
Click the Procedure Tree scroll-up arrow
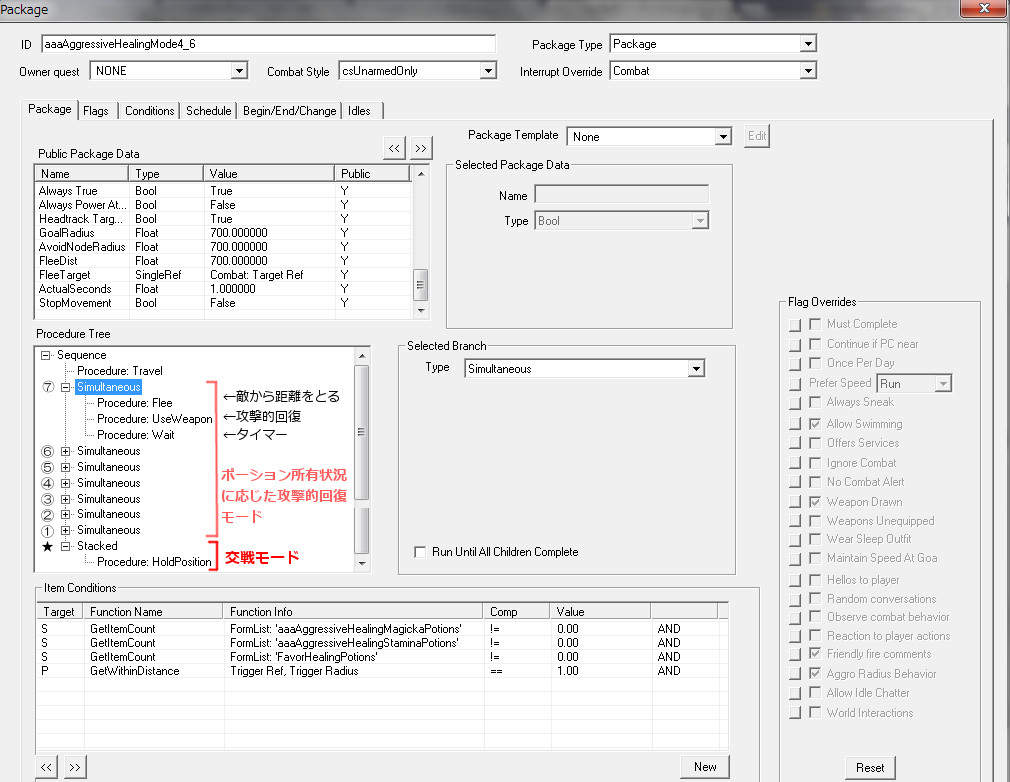pos(362,356)
